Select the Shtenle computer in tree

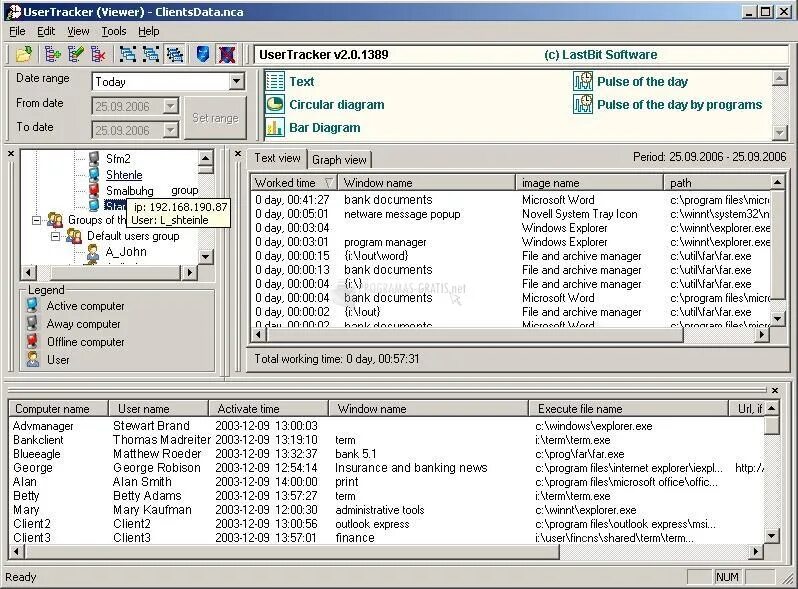click(124, 175)
